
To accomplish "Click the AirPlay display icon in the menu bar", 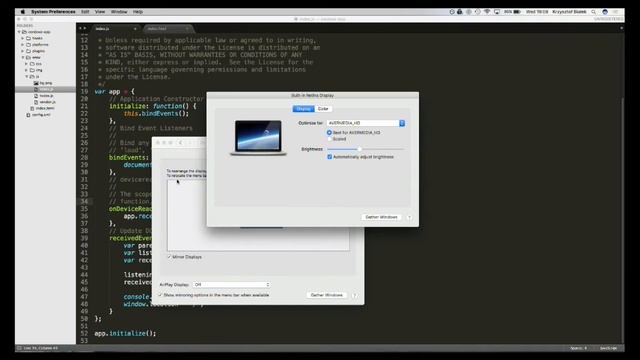I will (x=497, y=12).
